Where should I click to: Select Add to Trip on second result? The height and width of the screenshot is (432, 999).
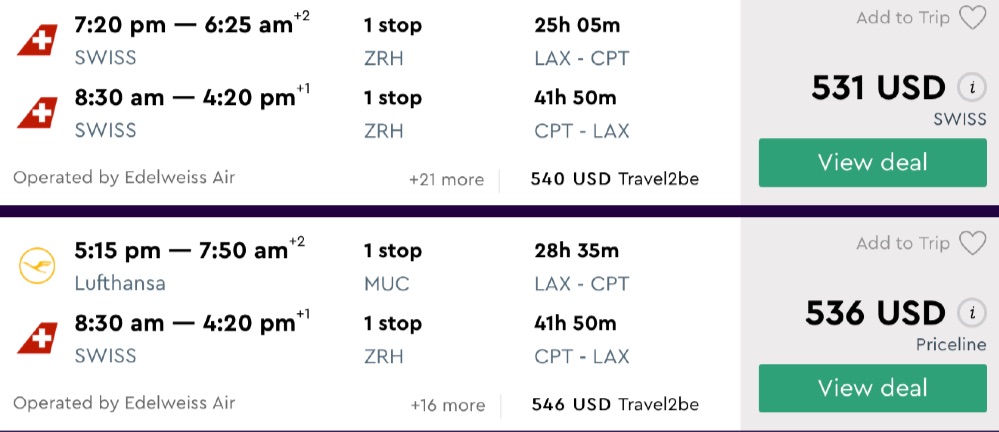(x=903, y=243)
